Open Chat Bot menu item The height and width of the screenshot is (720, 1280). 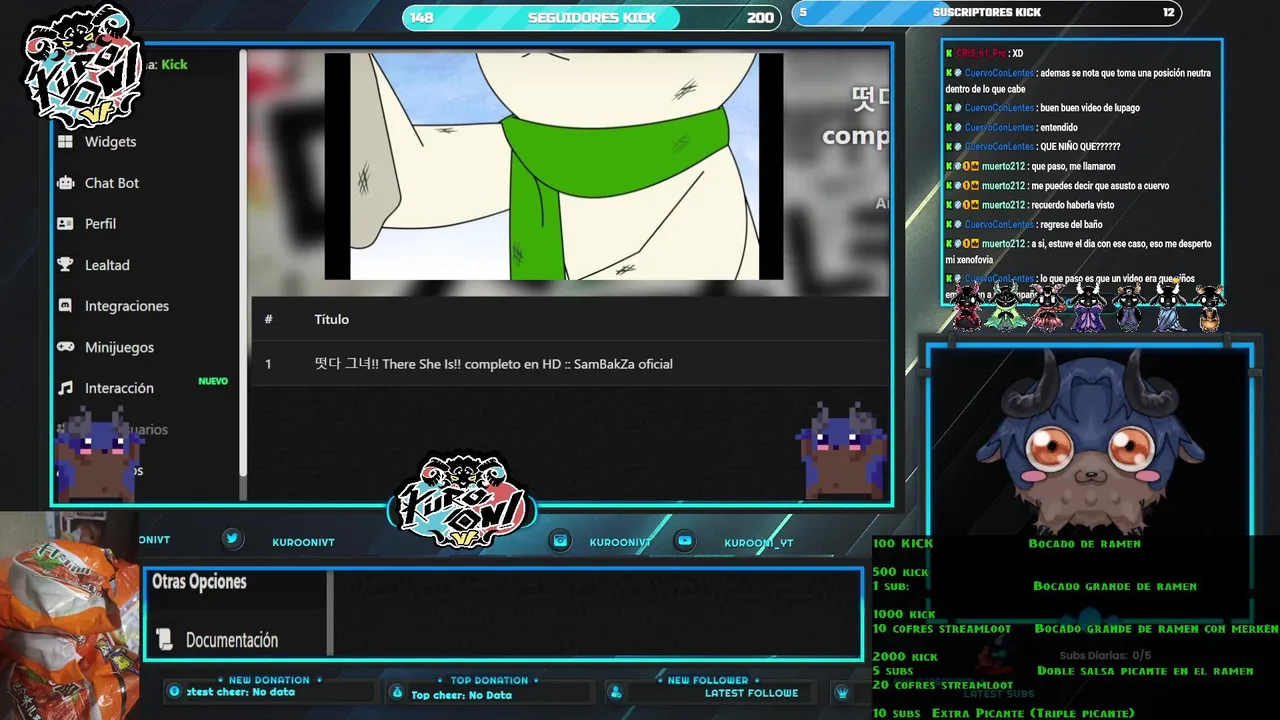tap(112, 183)
